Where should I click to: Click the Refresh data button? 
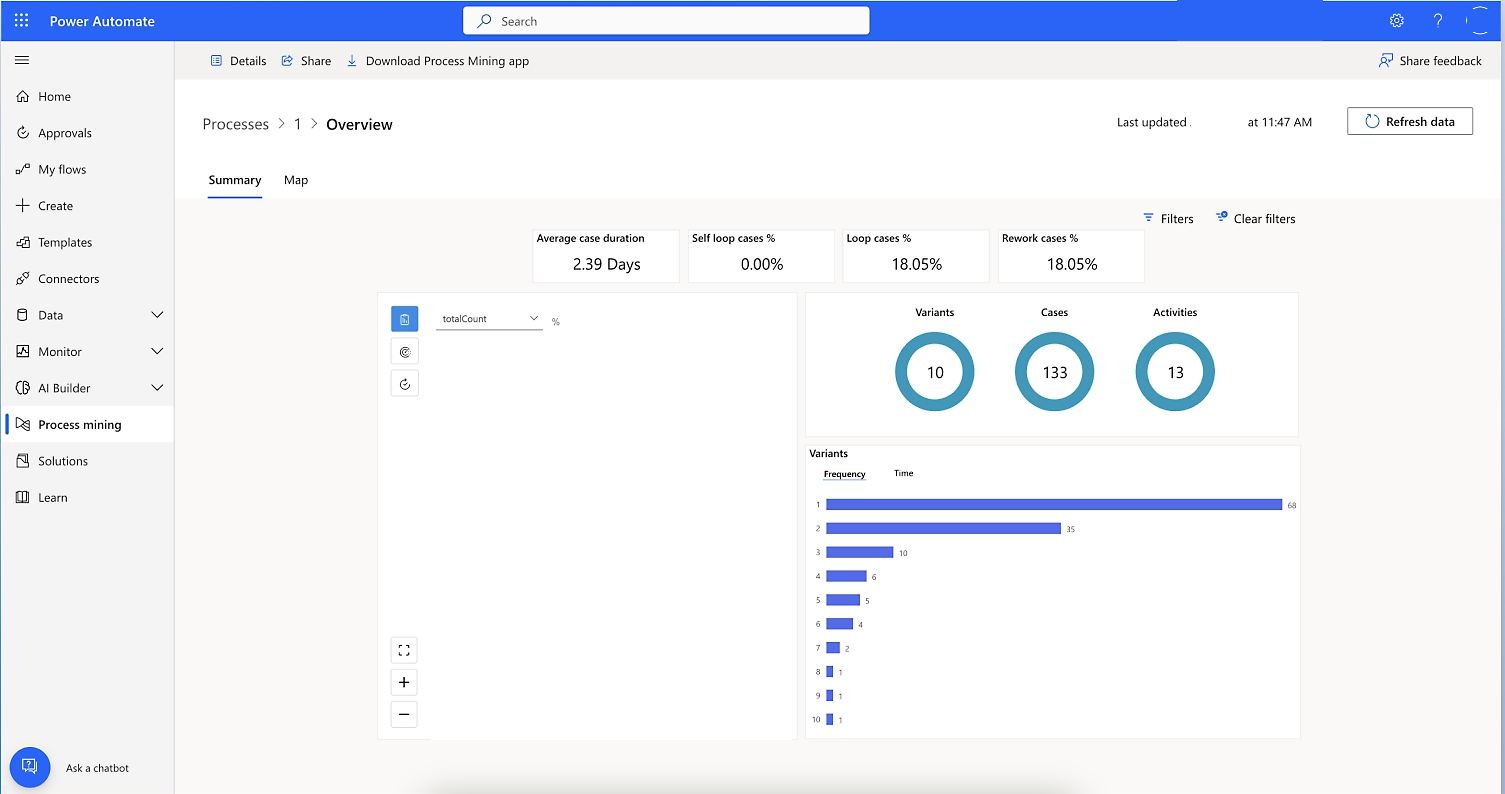click(x=1410, y=121)
